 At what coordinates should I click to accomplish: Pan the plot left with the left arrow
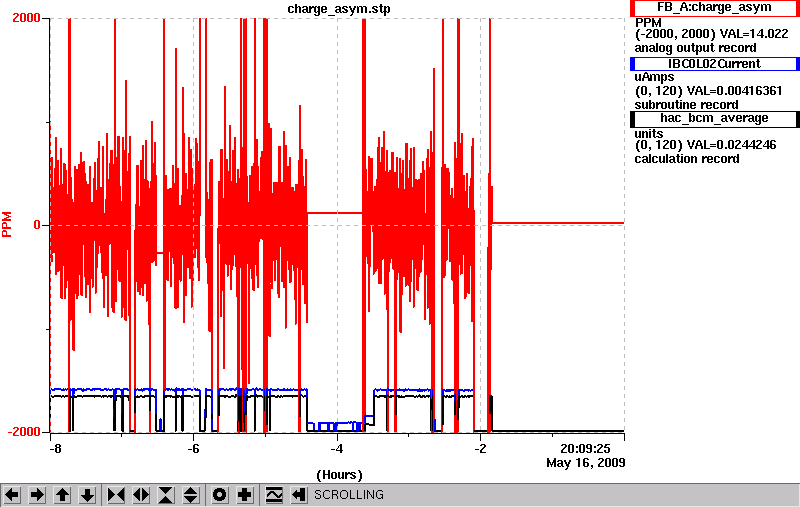coord(12,495)
